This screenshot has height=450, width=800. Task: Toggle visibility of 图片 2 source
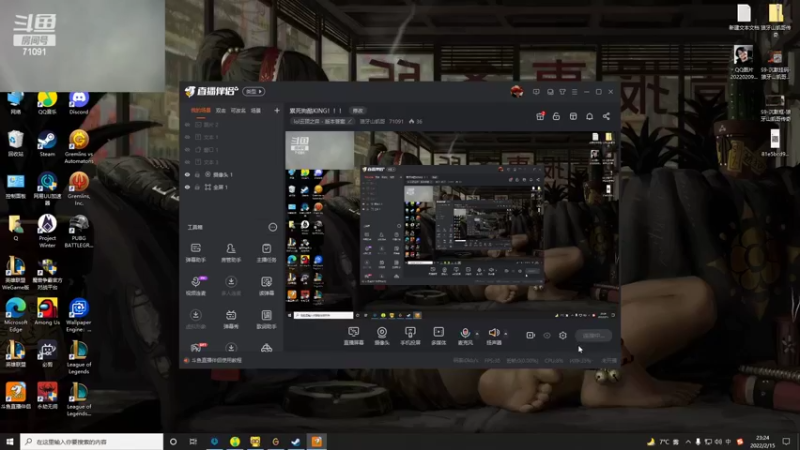(187, 124)
